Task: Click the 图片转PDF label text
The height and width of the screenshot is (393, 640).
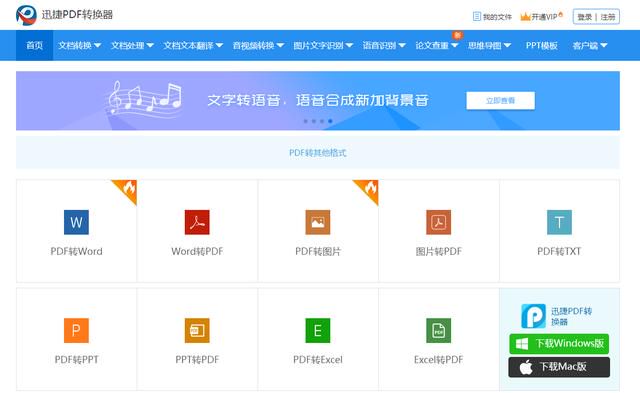Action: click(438, 251)
